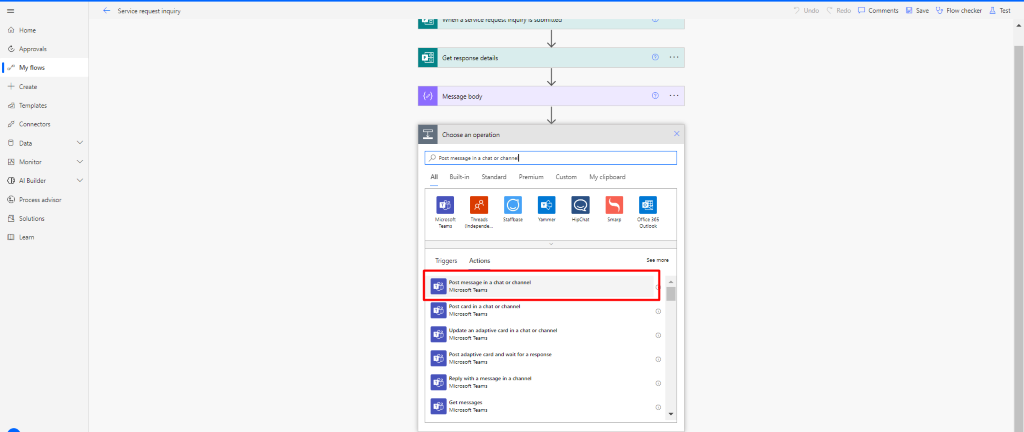Click the Staffbase connector icon
Viewport: 1024px width, 432px height.
click(512, 205)
